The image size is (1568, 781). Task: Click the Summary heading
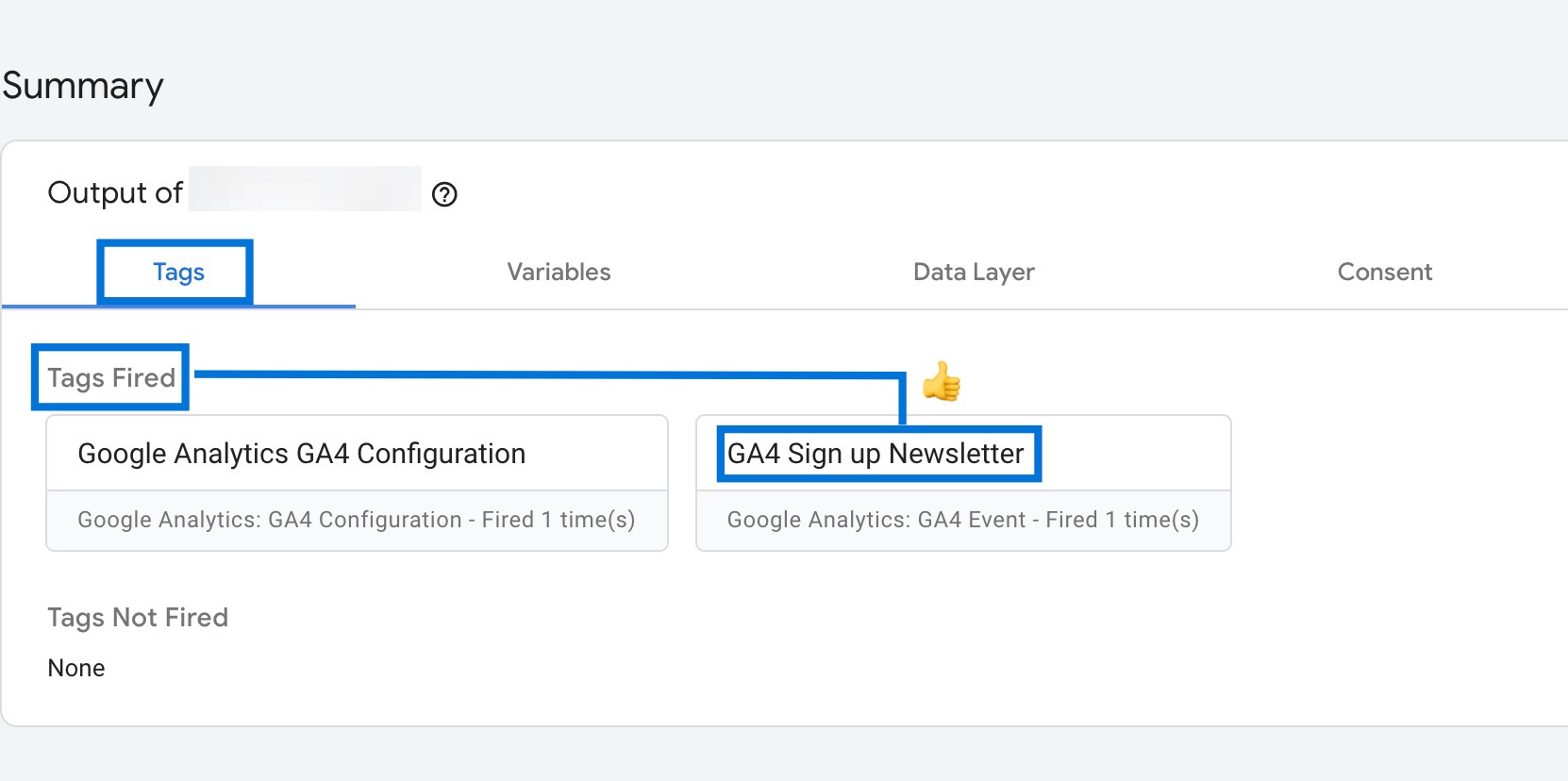point(83,86)
